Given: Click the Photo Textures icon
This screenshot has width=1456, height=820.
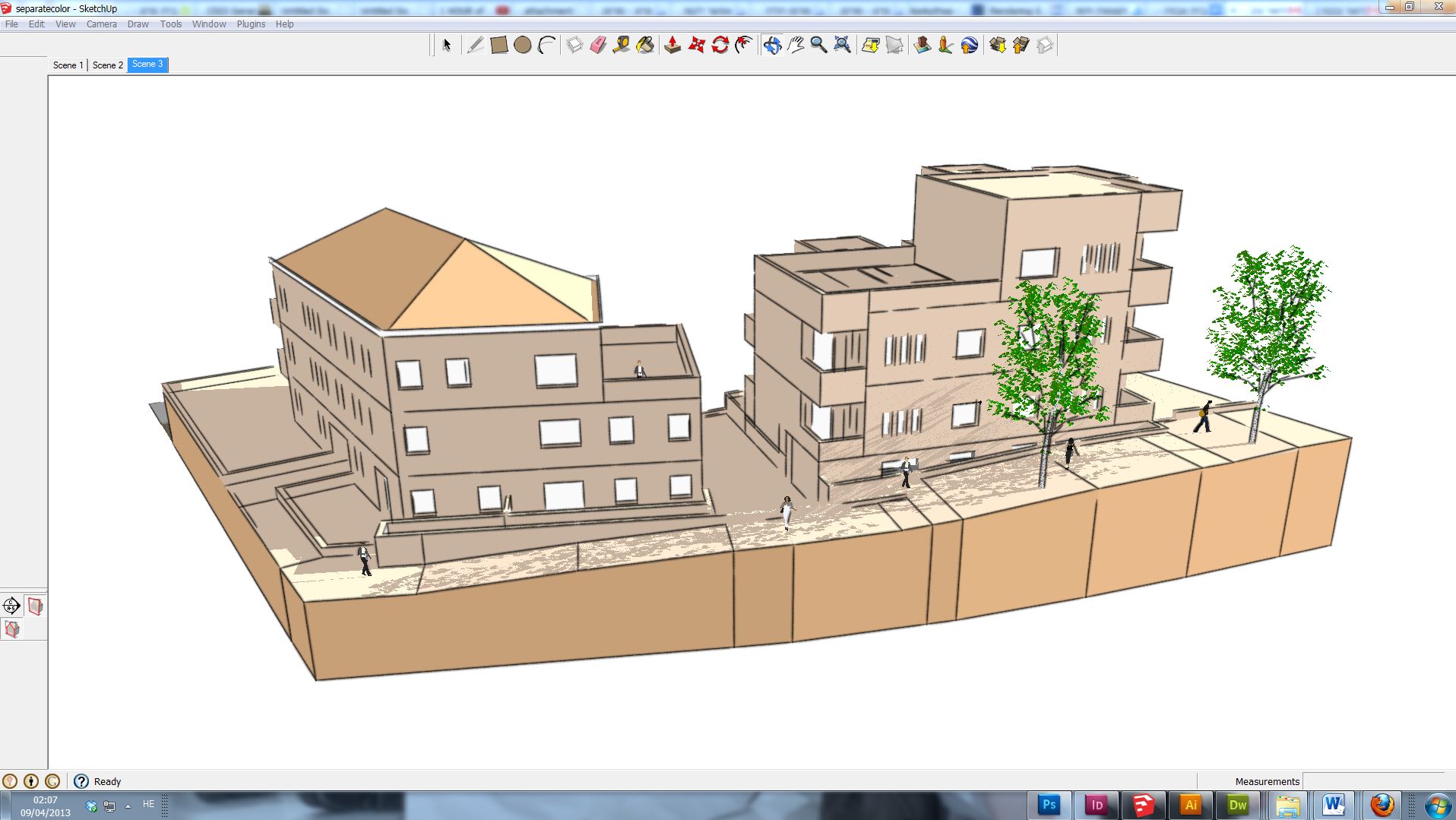Looking at the screenshot, I should pyautogui.click(x=946, y=45).
